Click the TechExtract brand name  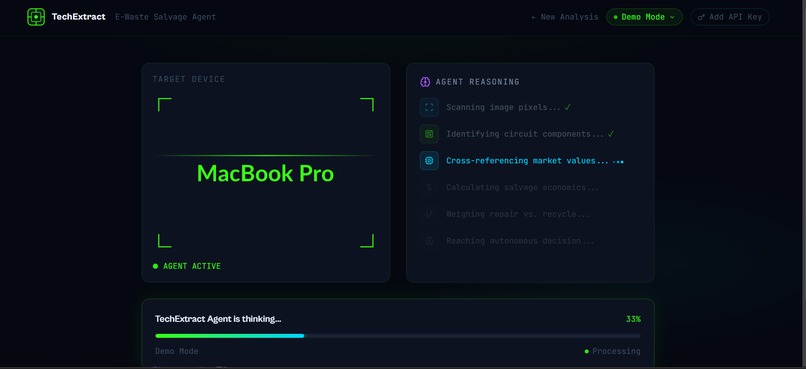point(79,17)
